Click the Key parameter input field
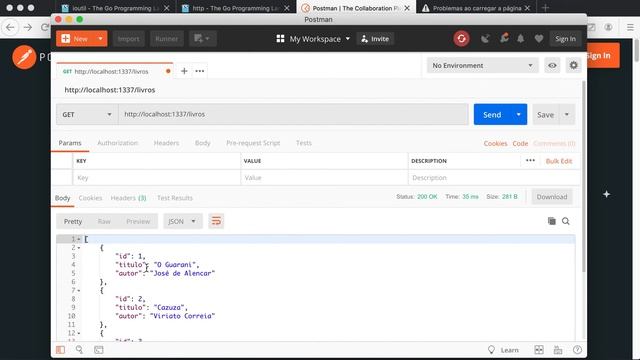Viewport: 640px width, 360px height. [x=156, y=178]
